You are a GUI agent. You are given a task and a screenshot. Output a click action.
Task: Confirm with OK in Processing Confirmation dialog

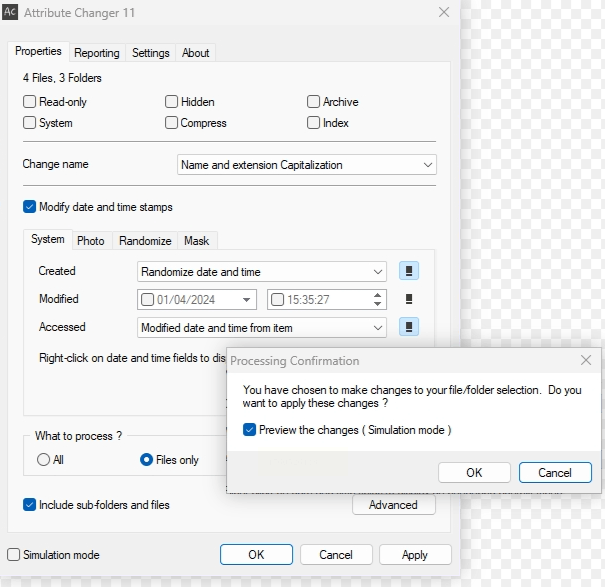[x=474, y=472]
